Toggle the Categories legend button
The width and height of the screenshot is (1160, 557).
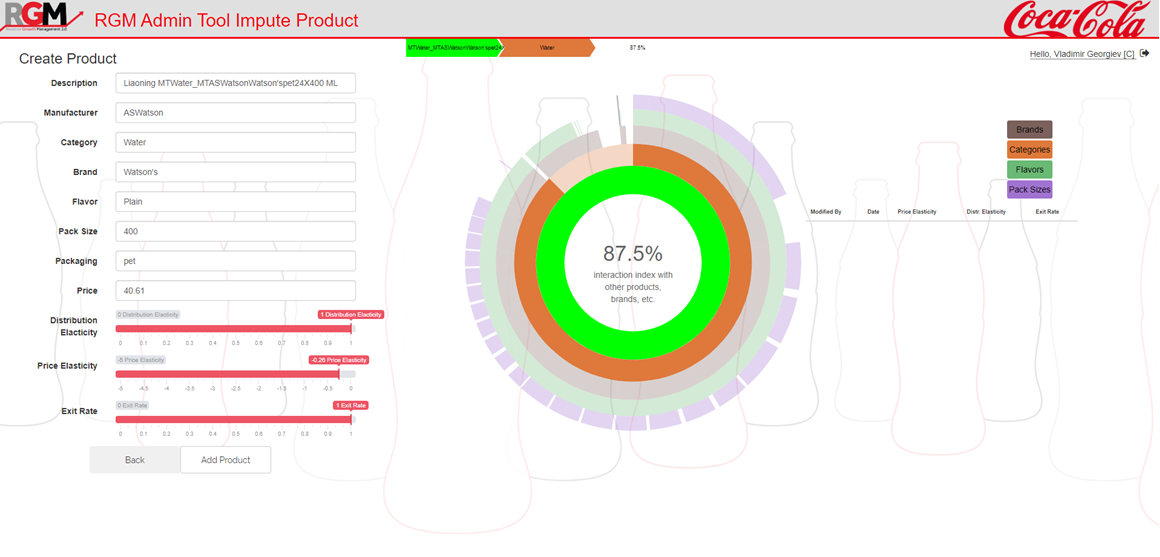1029,150
